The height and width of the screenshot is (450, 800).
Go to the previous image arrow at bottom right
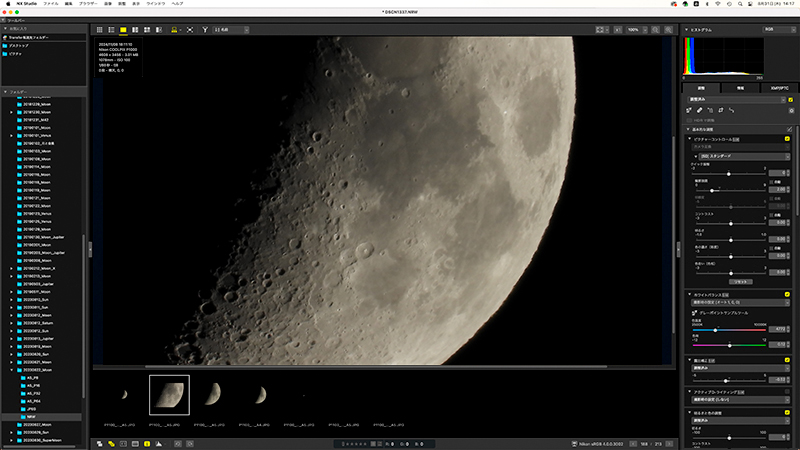633,444
